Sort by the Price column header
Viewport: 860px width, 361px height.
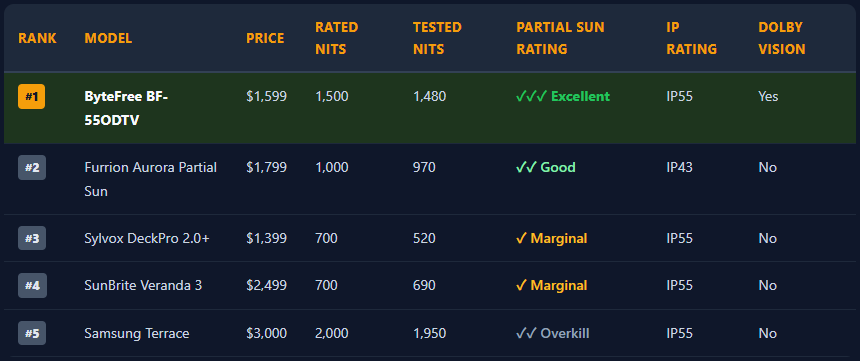coord(265,38)
